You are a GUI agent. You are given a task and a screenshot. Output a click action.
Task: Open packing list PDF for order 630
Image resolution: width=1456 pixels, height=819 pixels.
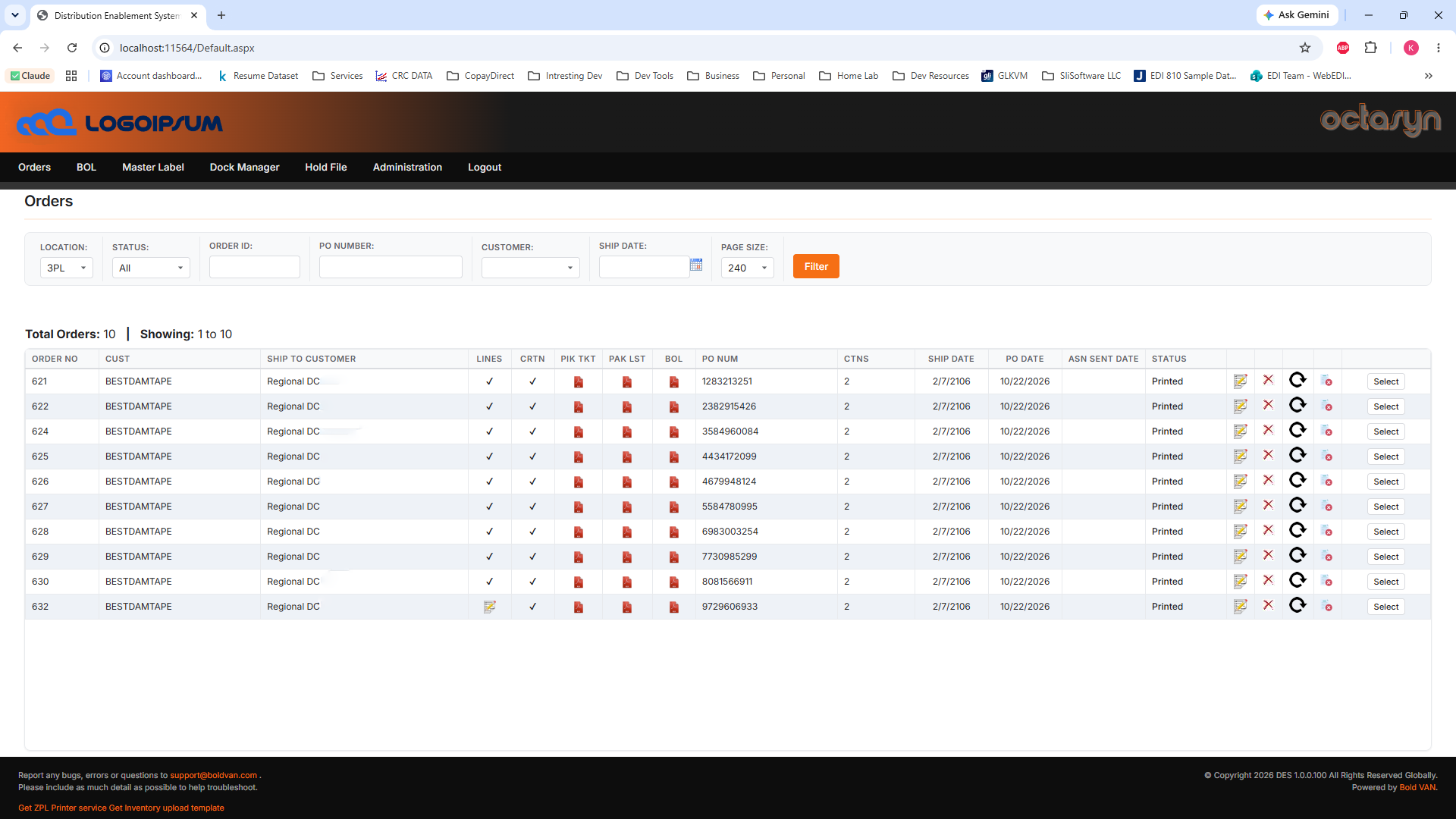point(627,582)
